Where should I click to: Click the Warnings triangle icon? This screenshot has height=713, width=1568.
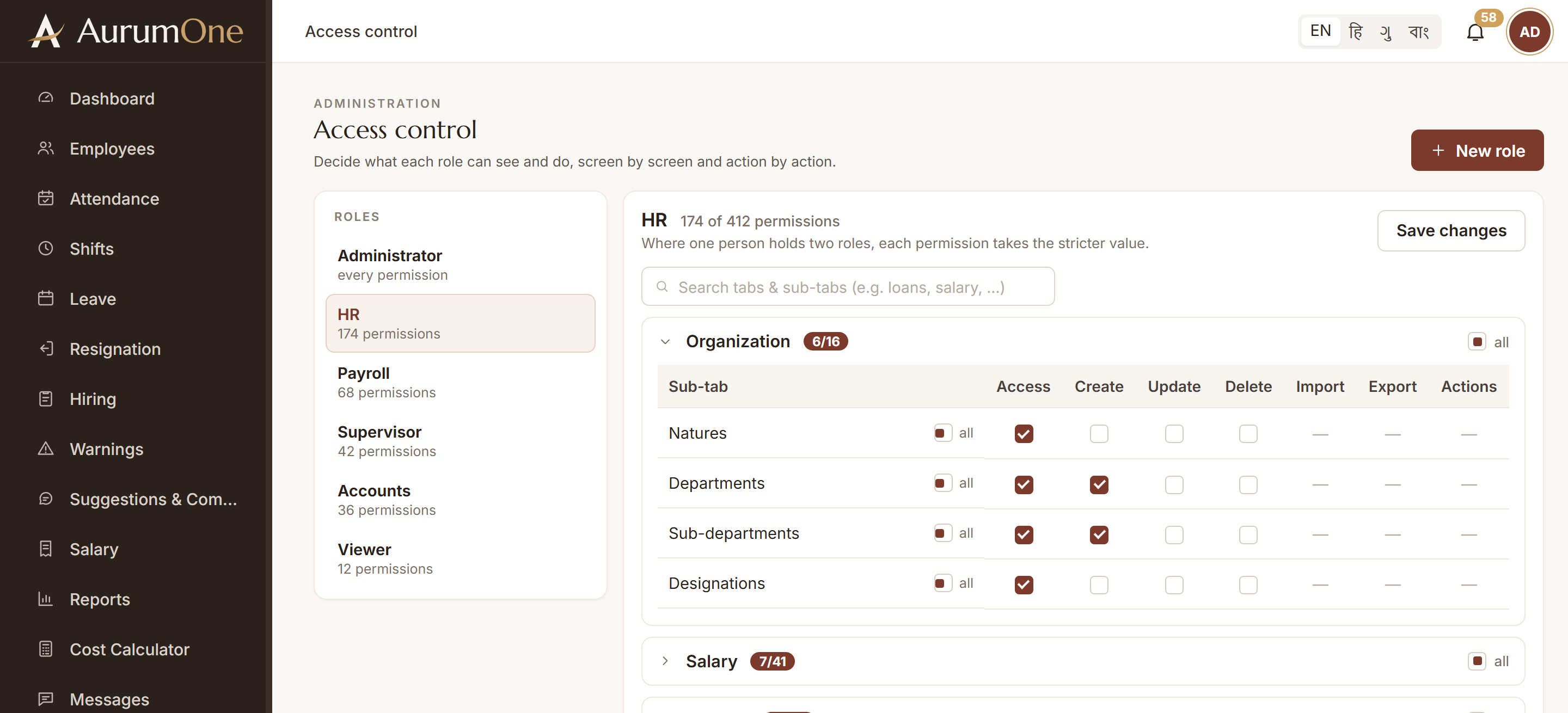tap(46, 448)
